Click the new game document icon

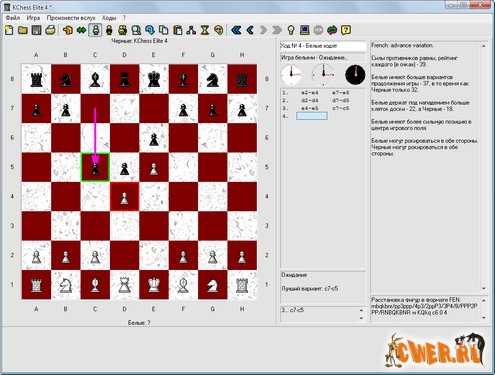tap(9, 30)
